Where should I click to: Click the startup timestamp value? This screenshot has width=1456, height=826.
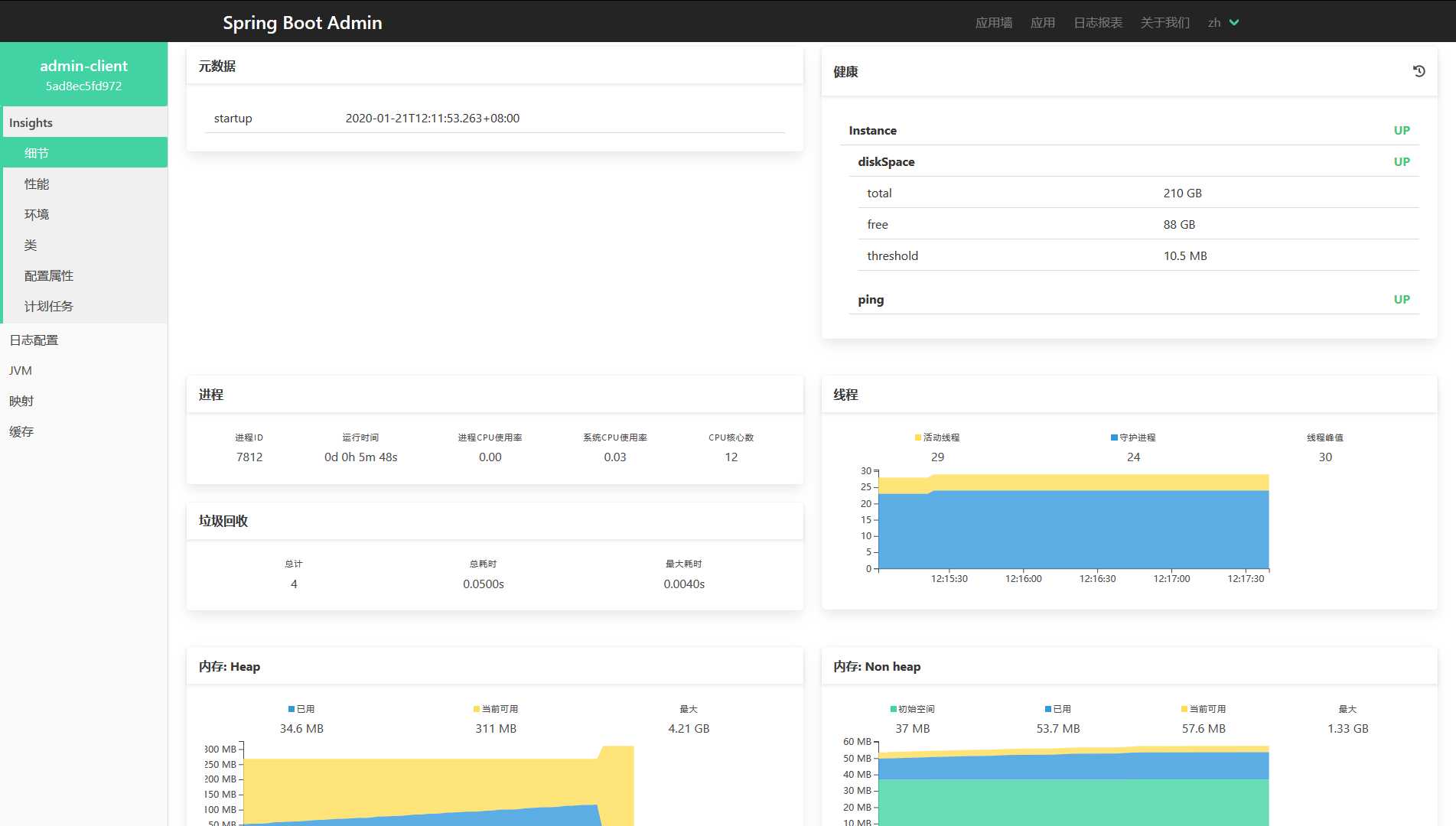pyautogui.click(x=432, y=118)
